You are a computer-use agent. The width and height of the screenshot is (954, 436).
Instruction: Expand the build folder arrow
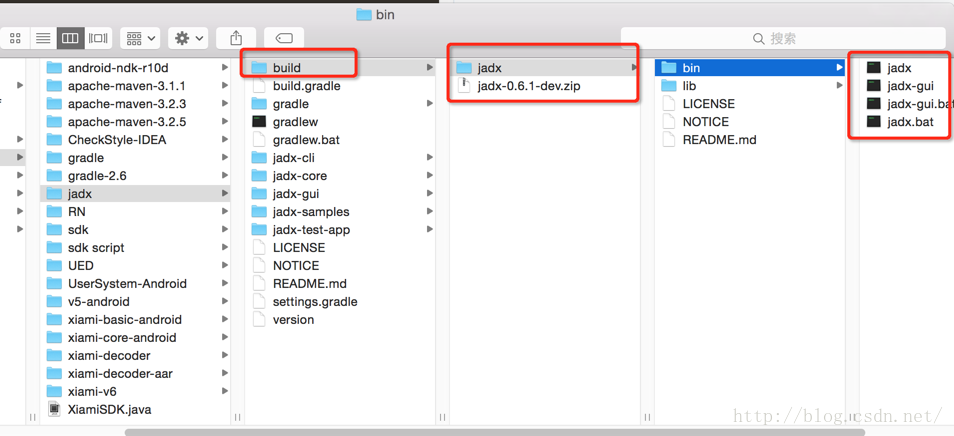click(430, 67)
